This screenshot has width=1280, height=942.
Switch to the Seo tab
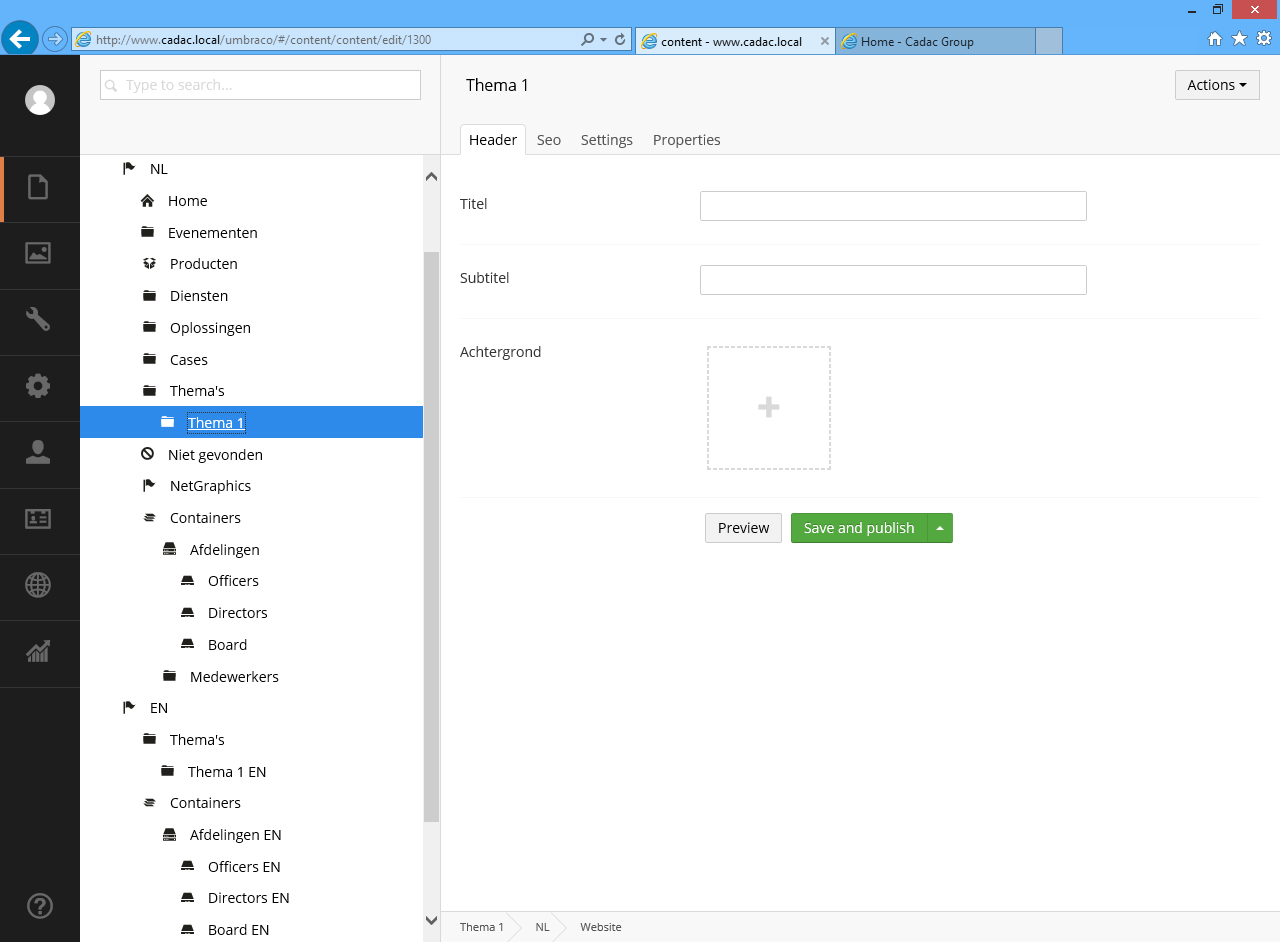548,140
